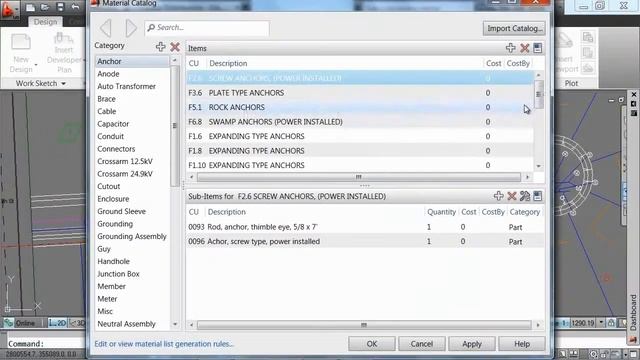Add a new category with the plus icon
The width and height of the screenshot is (640, 360).
(x=160, y=47)
